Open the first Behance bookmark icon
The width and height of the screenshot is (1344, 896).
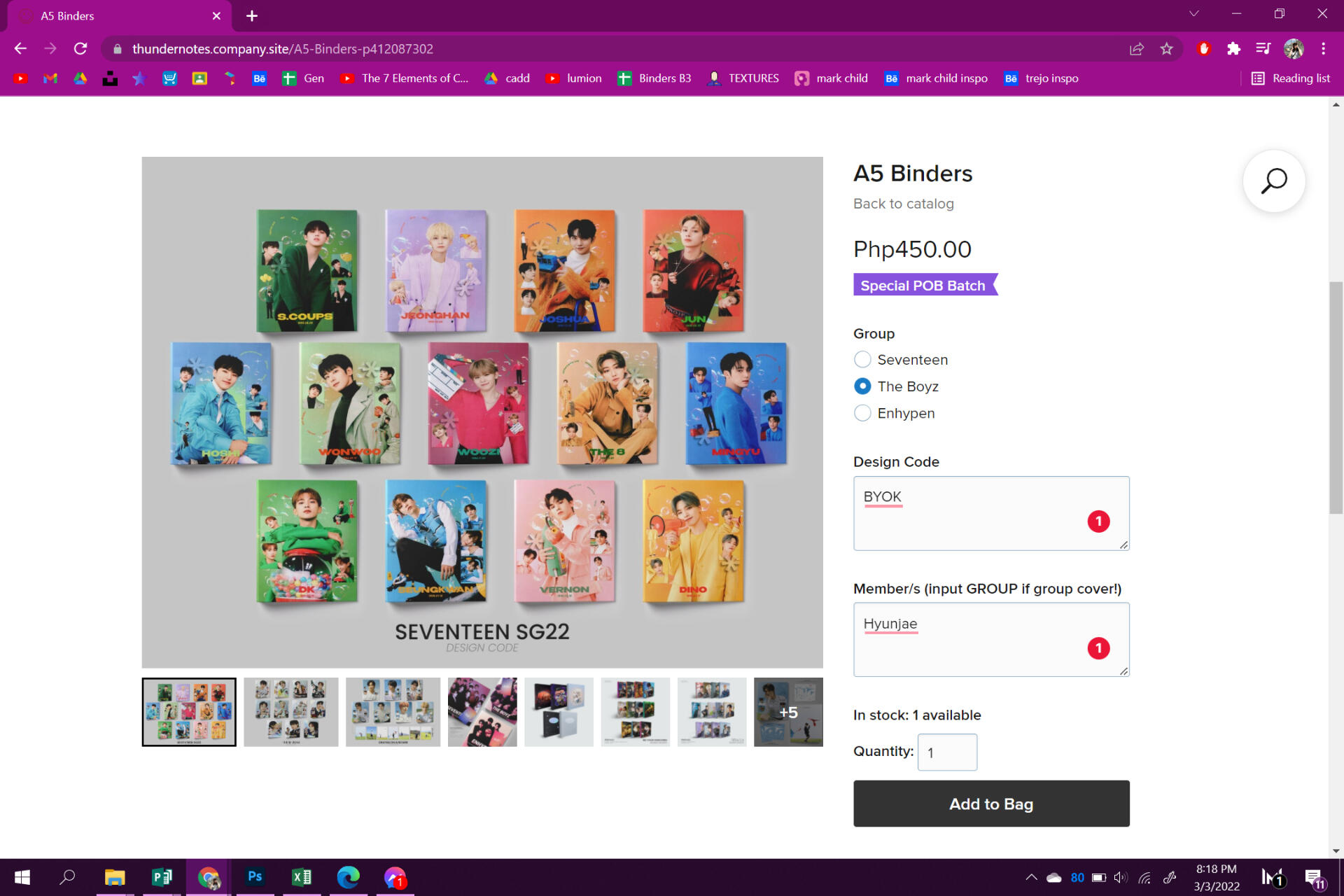[x=259, y=78]
